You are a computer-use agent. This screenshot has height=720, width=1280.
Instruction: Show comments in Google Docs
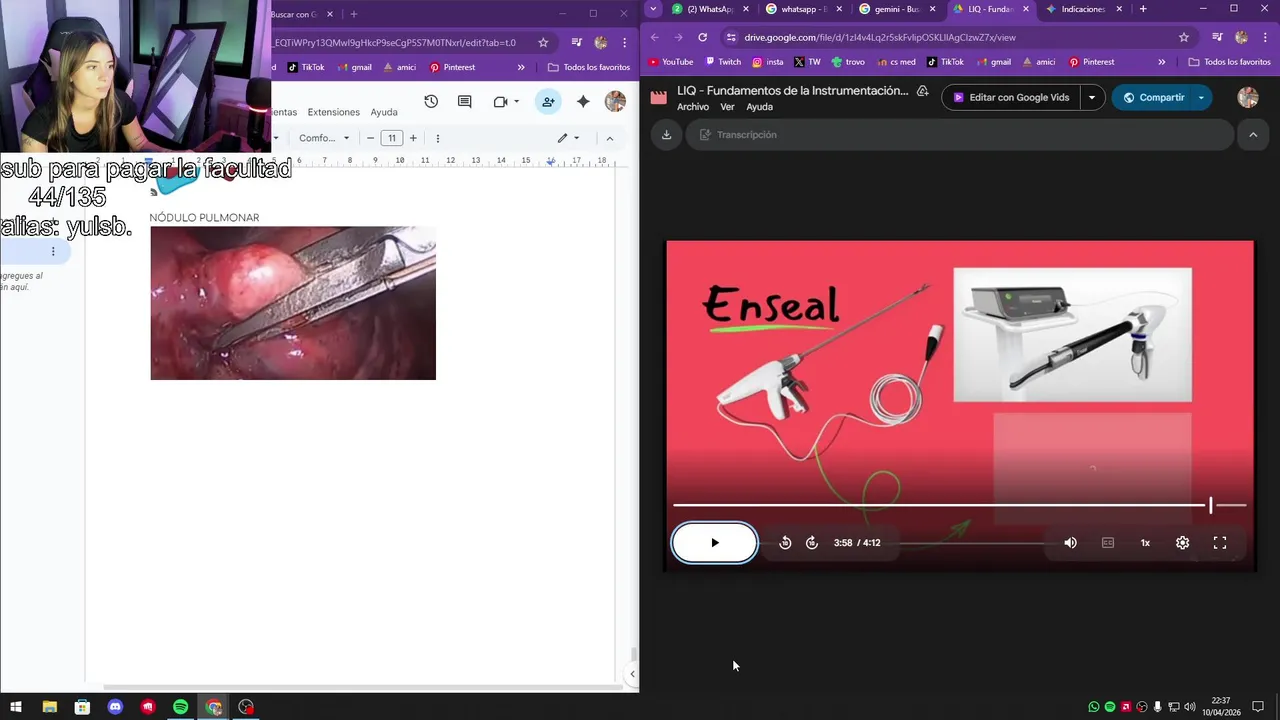click(465, 102)
